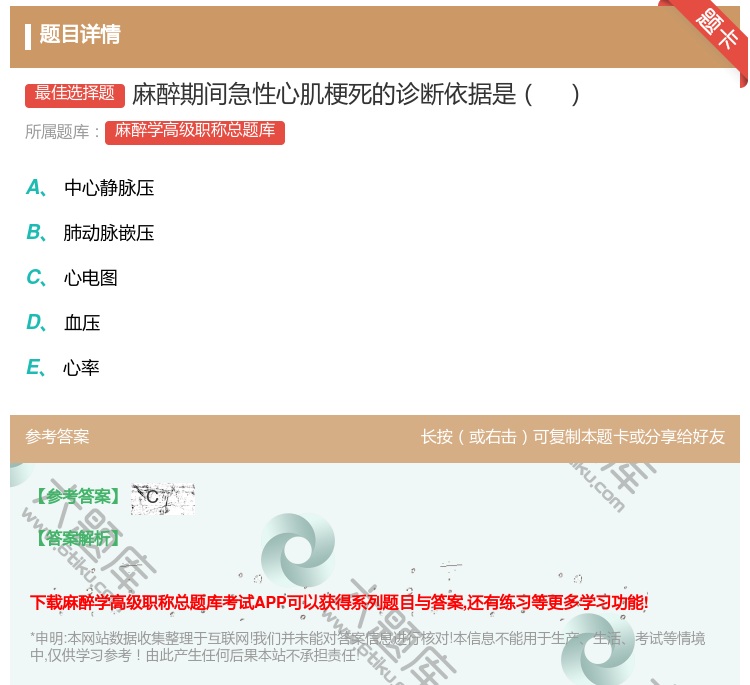Screen dimensions: 750x685
Task: Select option E 心率
Action: (x=63, y=367)
